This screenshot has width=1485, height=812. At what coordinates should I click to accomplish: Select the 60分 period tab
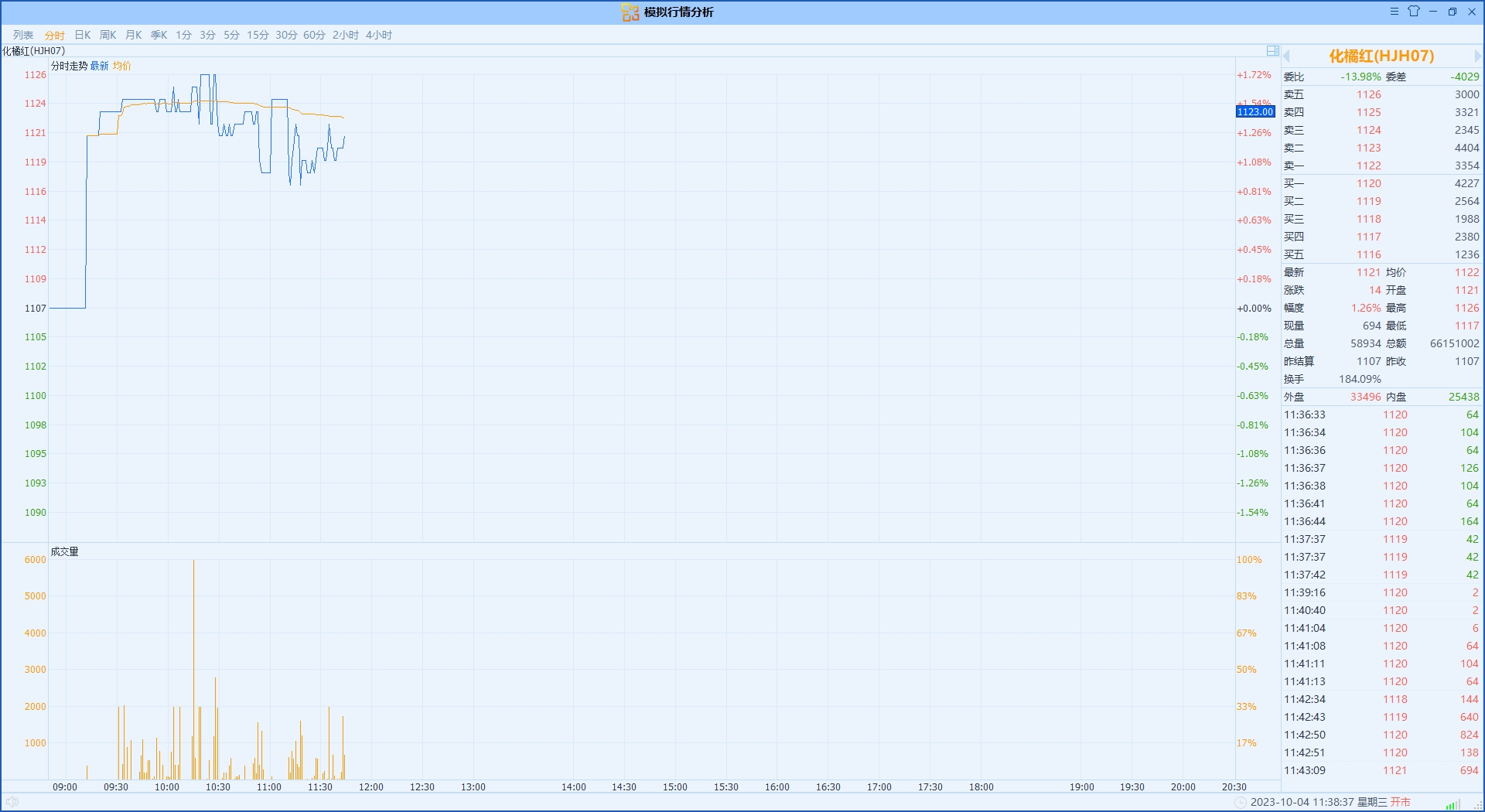tap(314, 35)
